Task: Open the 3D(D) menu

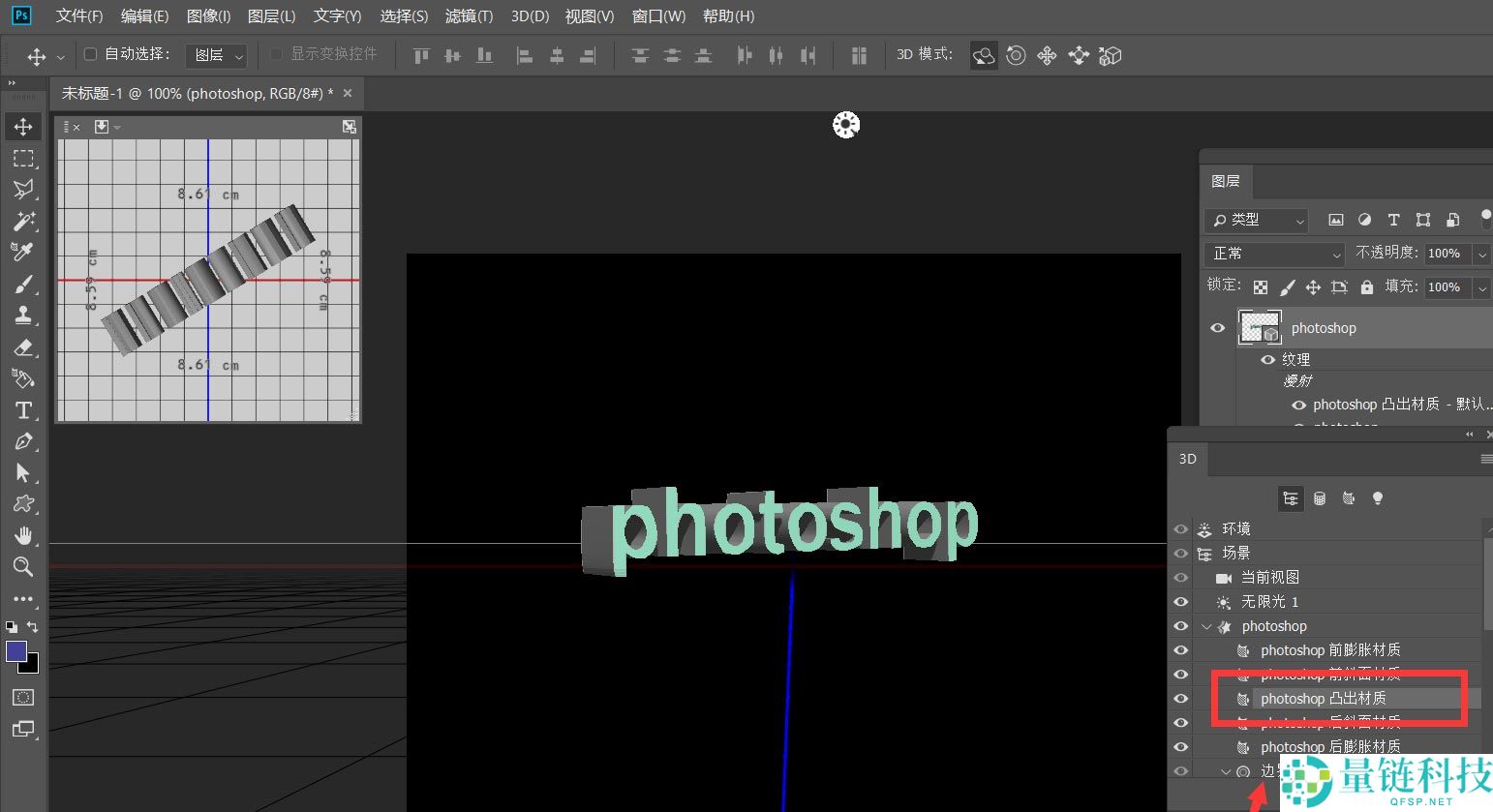Action: tap(530, 16)
